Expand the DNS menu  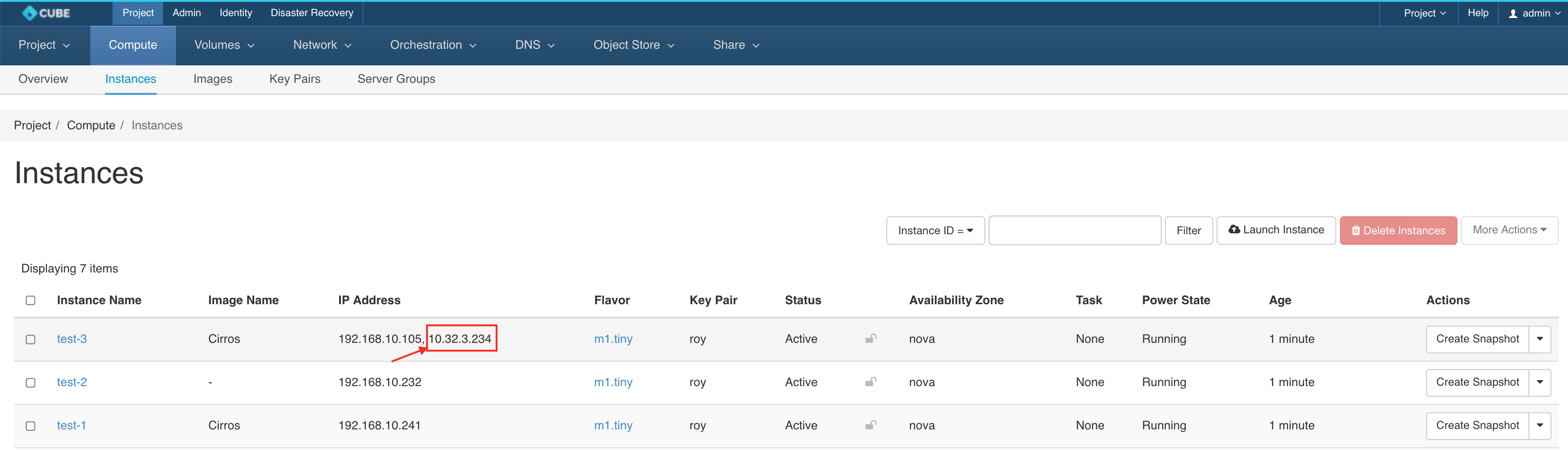click(534, 45)
